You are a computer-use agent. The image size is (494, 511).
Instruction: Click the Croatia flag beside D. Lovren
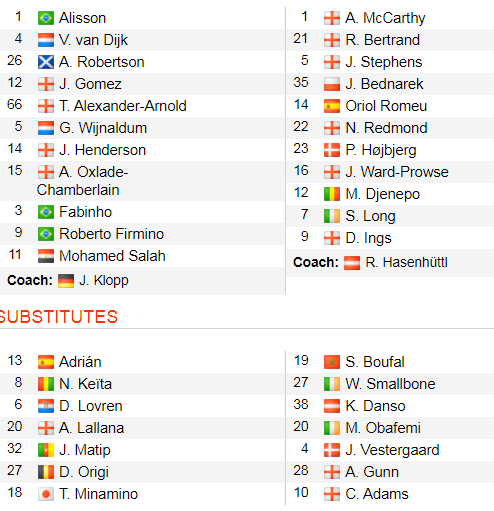(x=46, y=406)
